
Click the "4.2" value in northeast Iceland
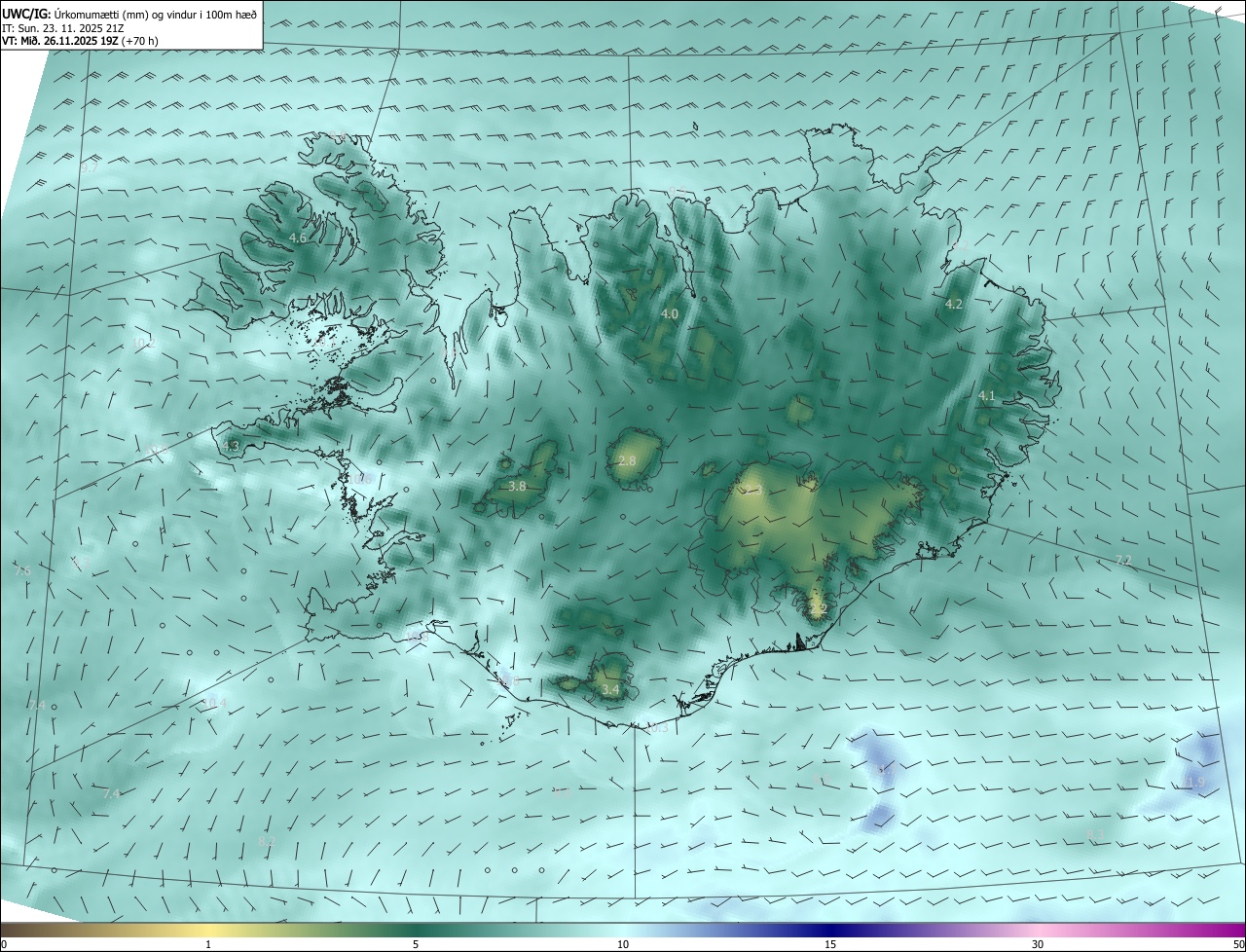point(954,304)
